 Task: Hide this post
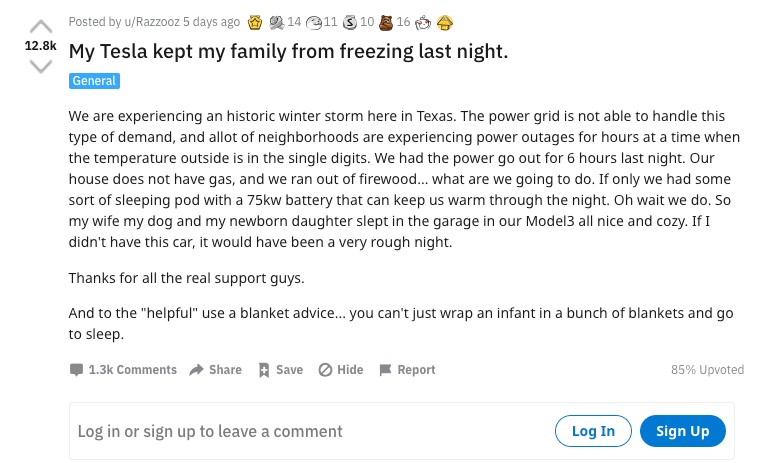[340, 369]
